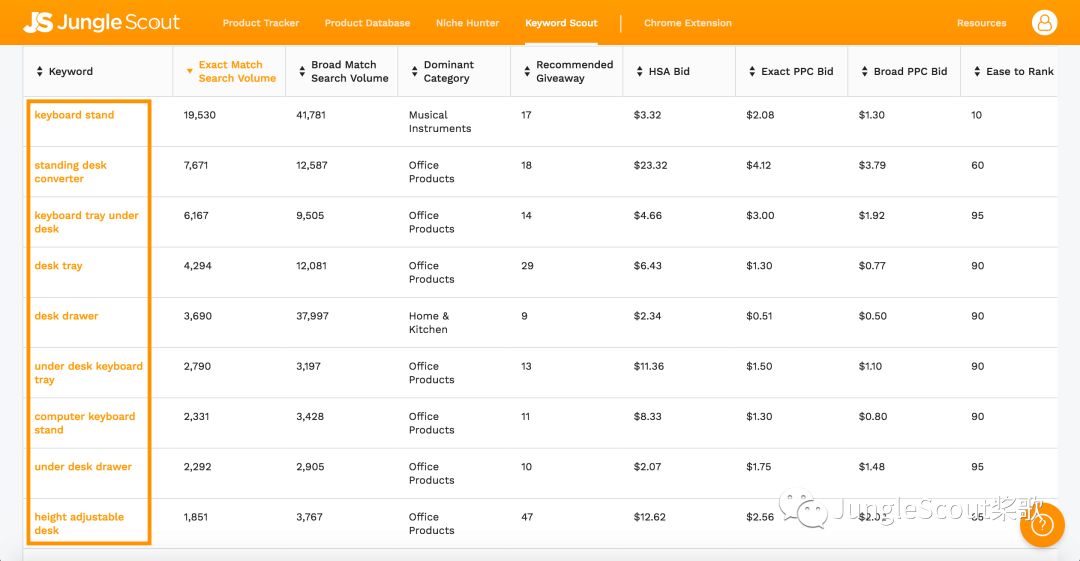This screenshot has width=1080, height=561.
Task: Open the Chrome Extension link
Action: click(687, 23)
